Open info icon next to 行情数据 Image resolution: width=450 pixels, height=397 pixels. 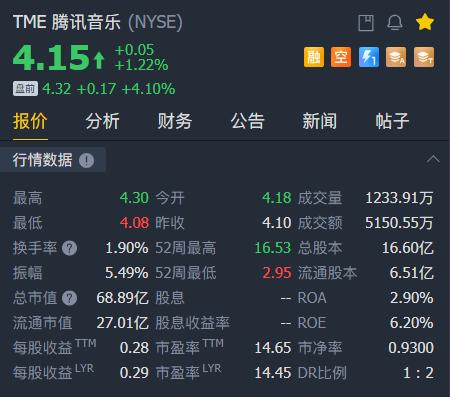pos(86,160)
